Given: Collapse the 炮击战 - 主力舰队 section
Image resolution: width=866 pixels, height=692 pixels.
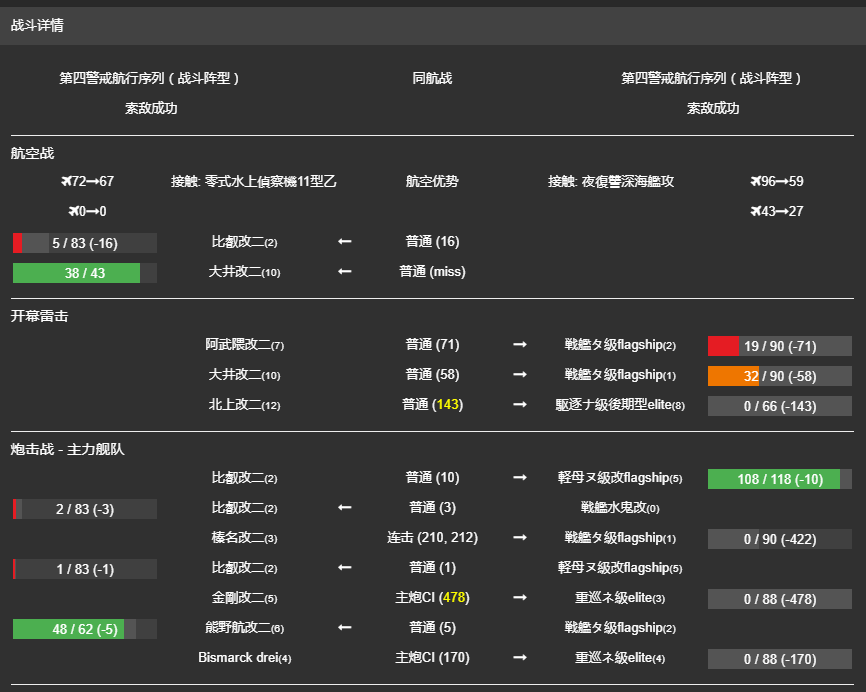Looking at the screenshot, I should tap(67, 450).
